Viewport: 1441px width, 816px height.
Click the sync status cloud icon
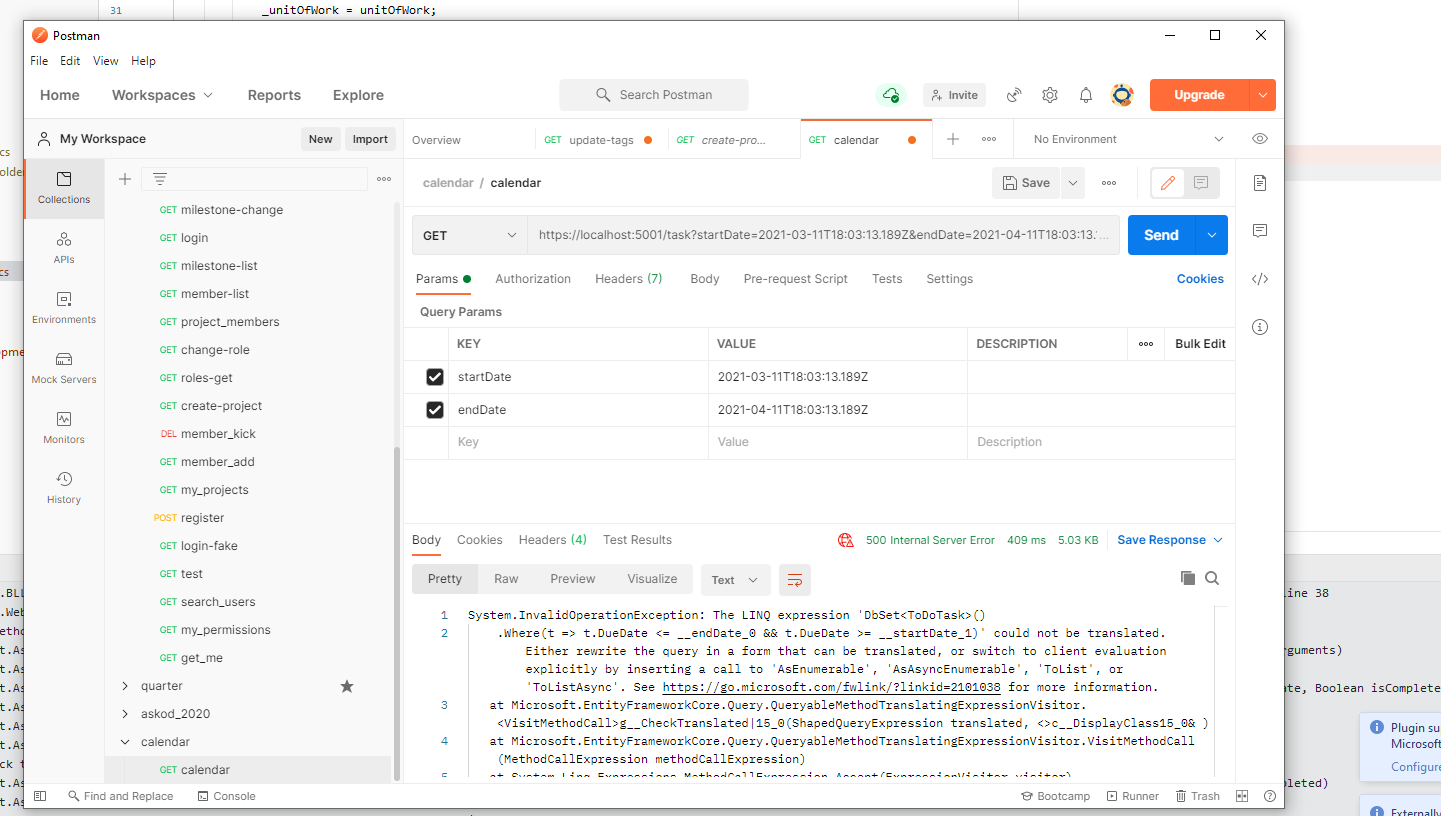[889, 95]
